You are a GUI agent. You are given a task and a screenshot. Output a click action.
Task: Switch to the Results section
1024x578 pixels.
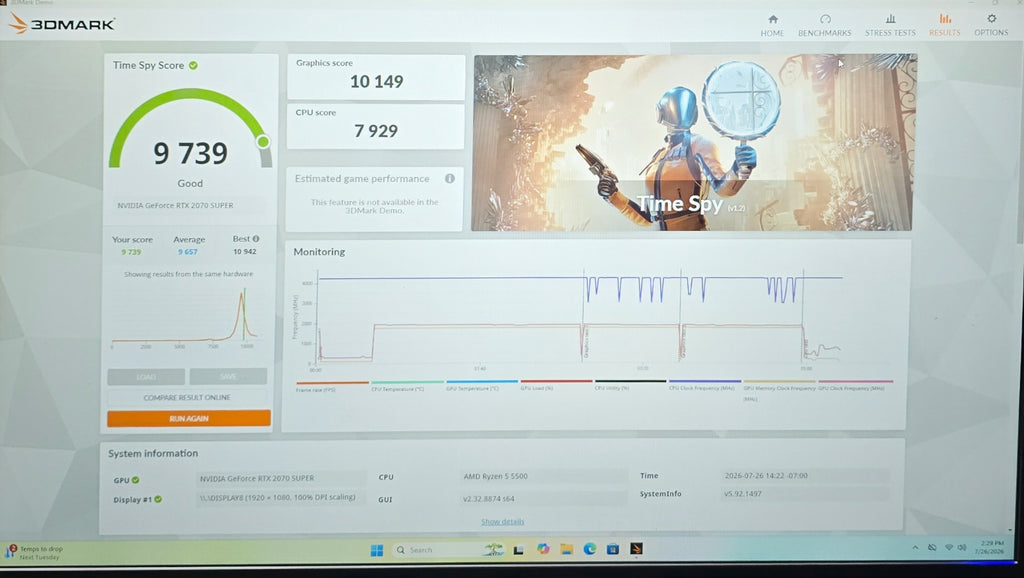point(944,25)
